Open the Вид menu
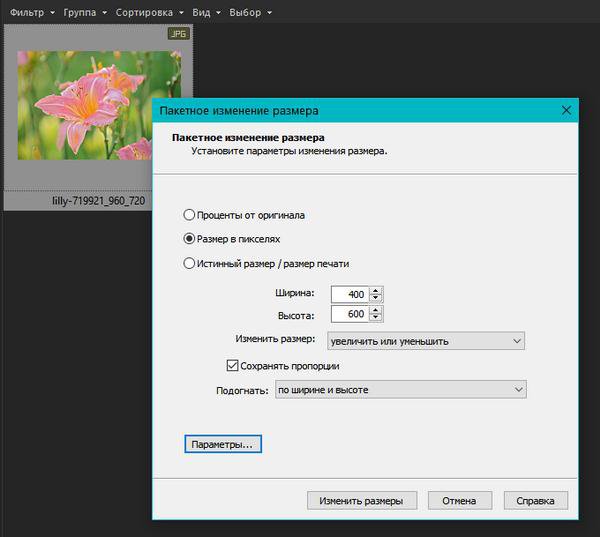This screenshot has width=600, height=537. [x=206, y=13]
